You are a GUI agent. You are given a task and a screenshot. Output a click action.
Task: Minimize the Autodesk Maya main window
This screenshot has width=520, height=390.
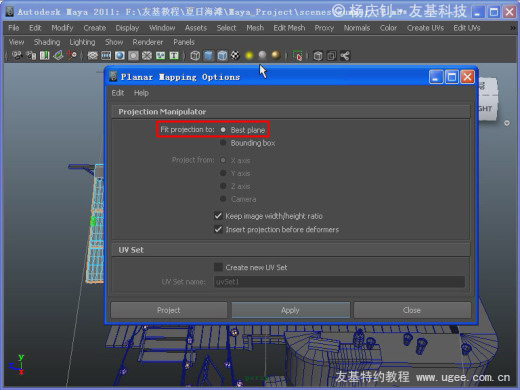pyautogui.click(x=478, y=12)
